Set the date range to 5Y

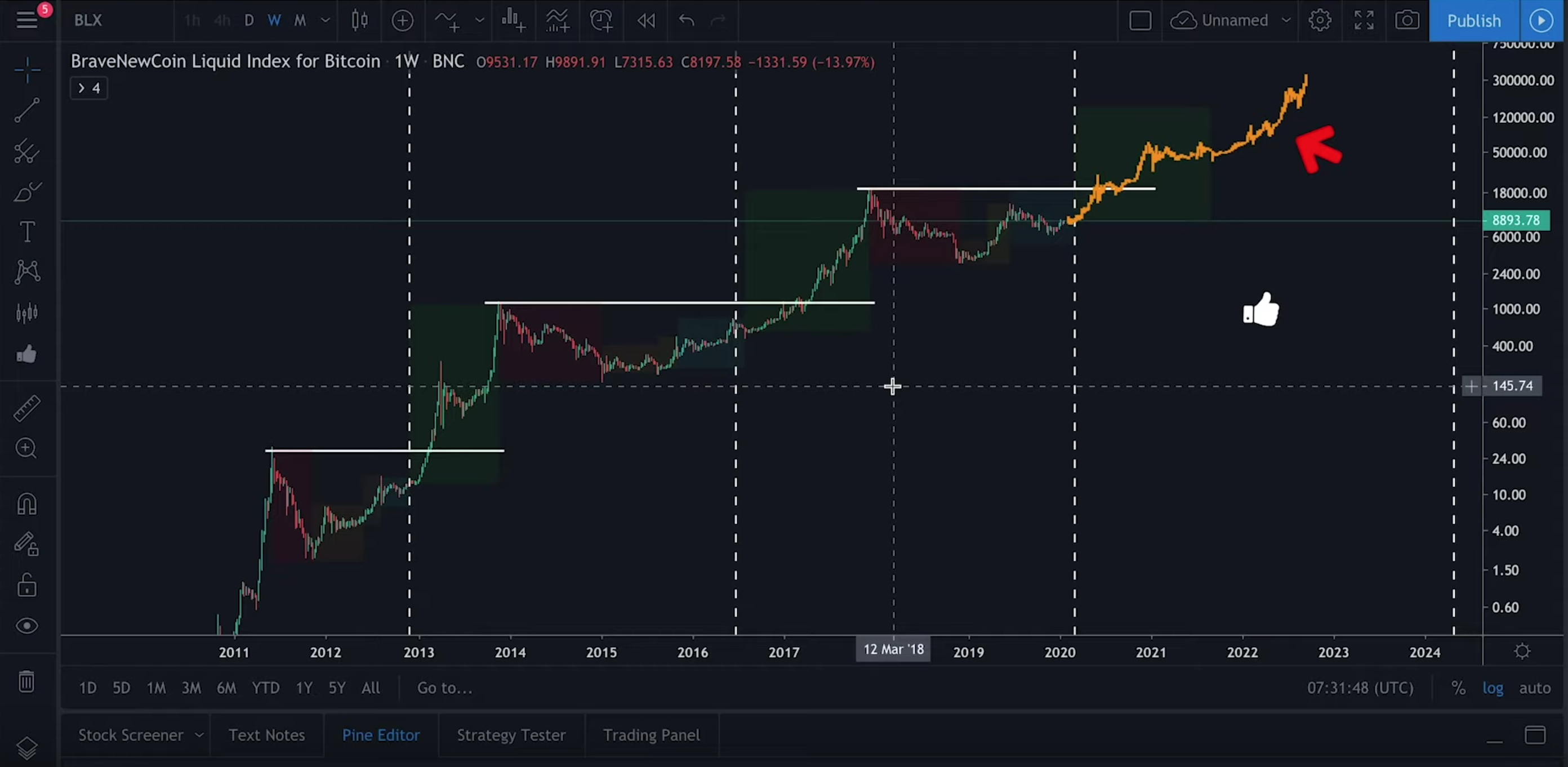coord(337,688)
